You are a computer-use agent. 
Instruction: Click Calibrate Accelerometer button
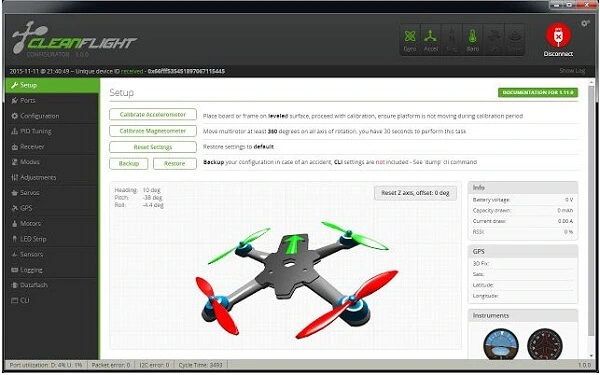click(x=153, y=114)
